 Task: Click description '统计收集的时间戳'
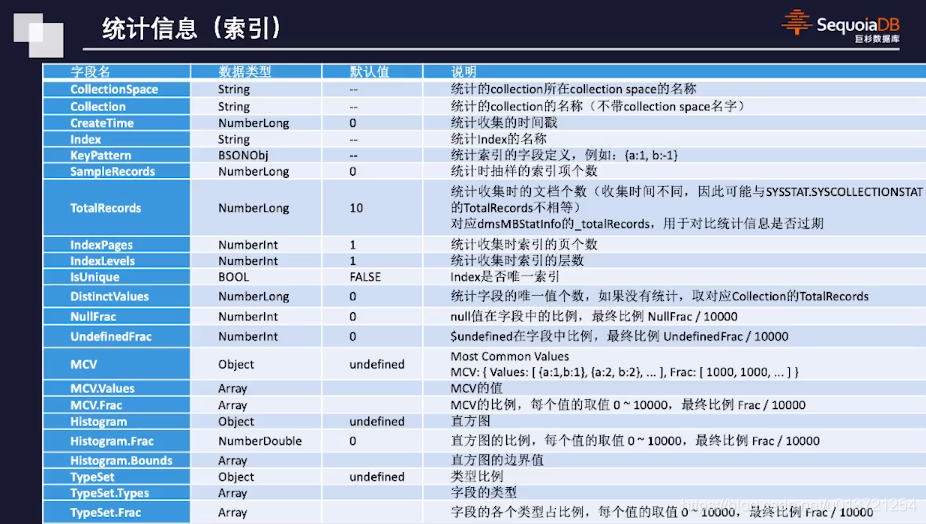point(504,123)
